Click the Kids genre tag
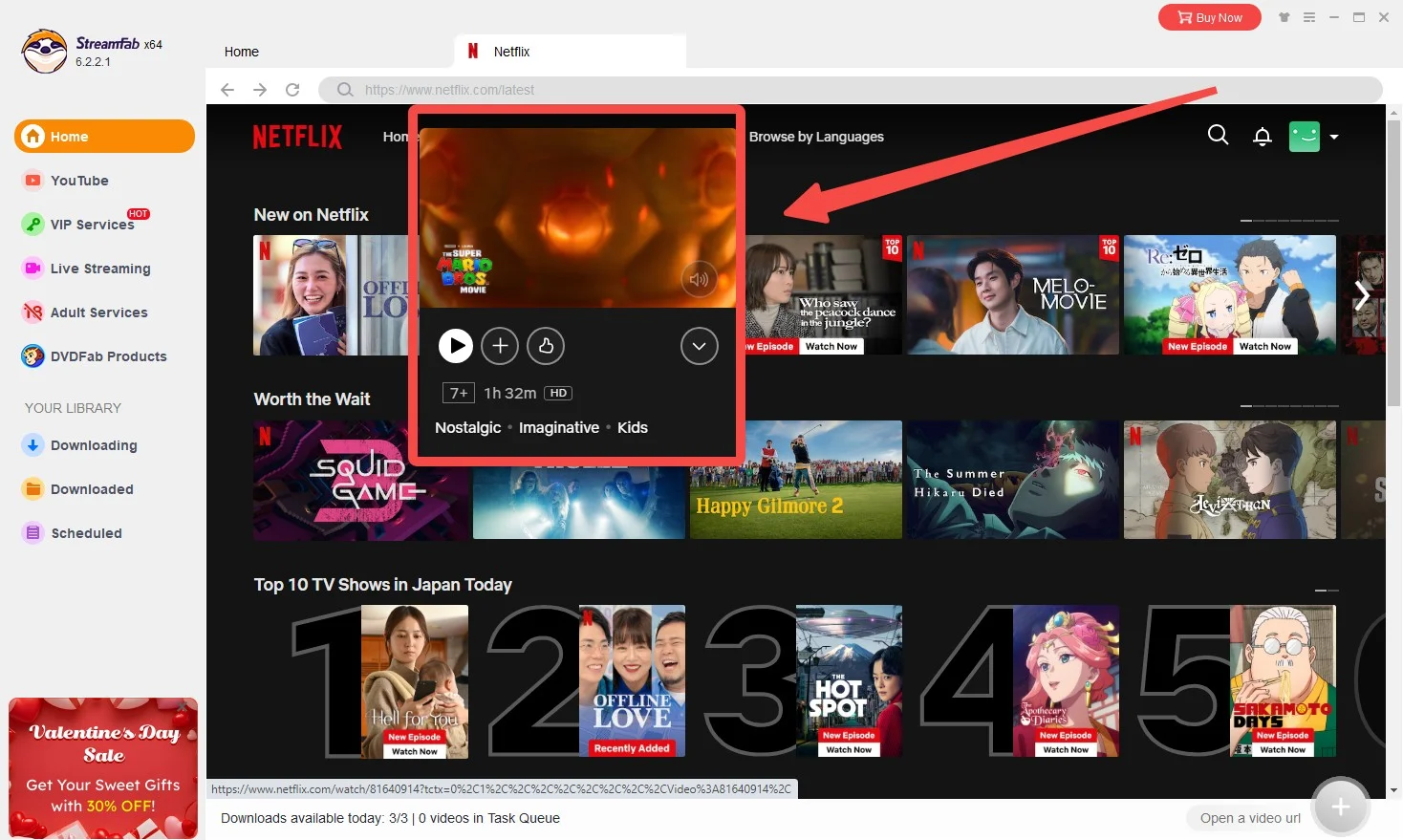 pos(633,428)
